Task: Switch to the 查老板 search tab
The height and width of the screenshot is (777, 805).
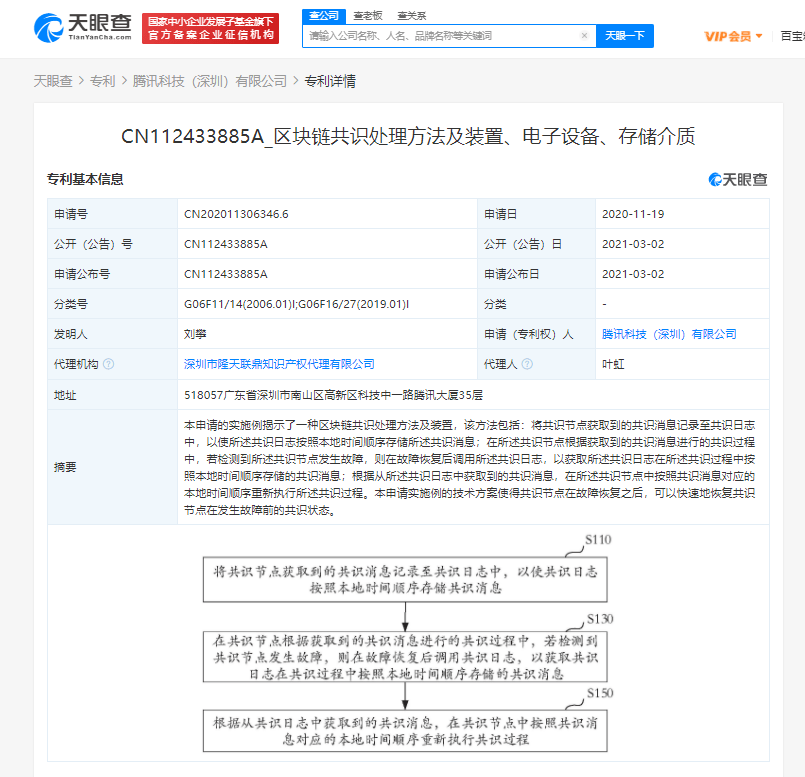Action: 368,15
